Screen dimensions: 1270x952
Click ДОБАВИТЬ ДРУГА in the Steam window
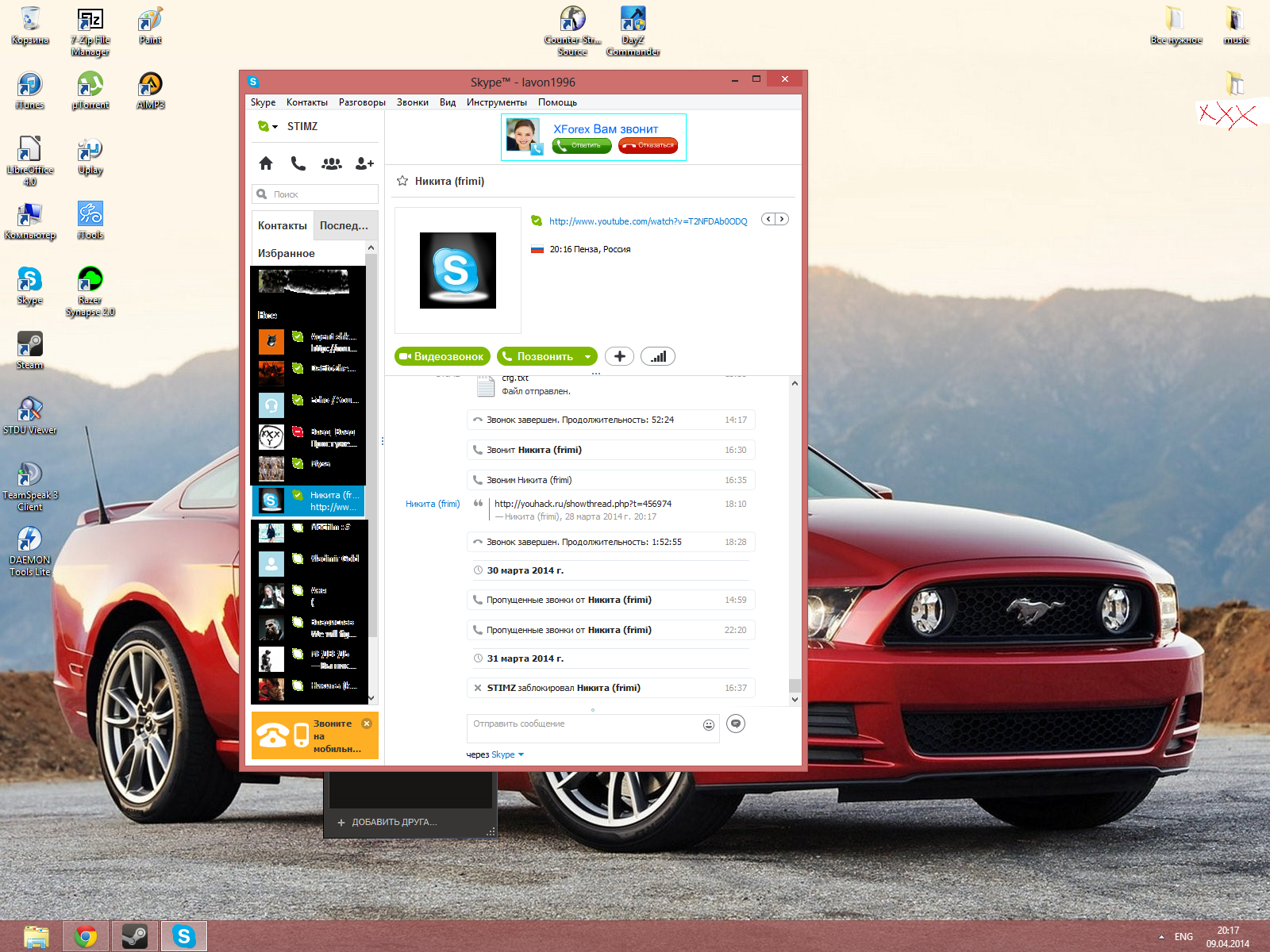click(387, 823)
